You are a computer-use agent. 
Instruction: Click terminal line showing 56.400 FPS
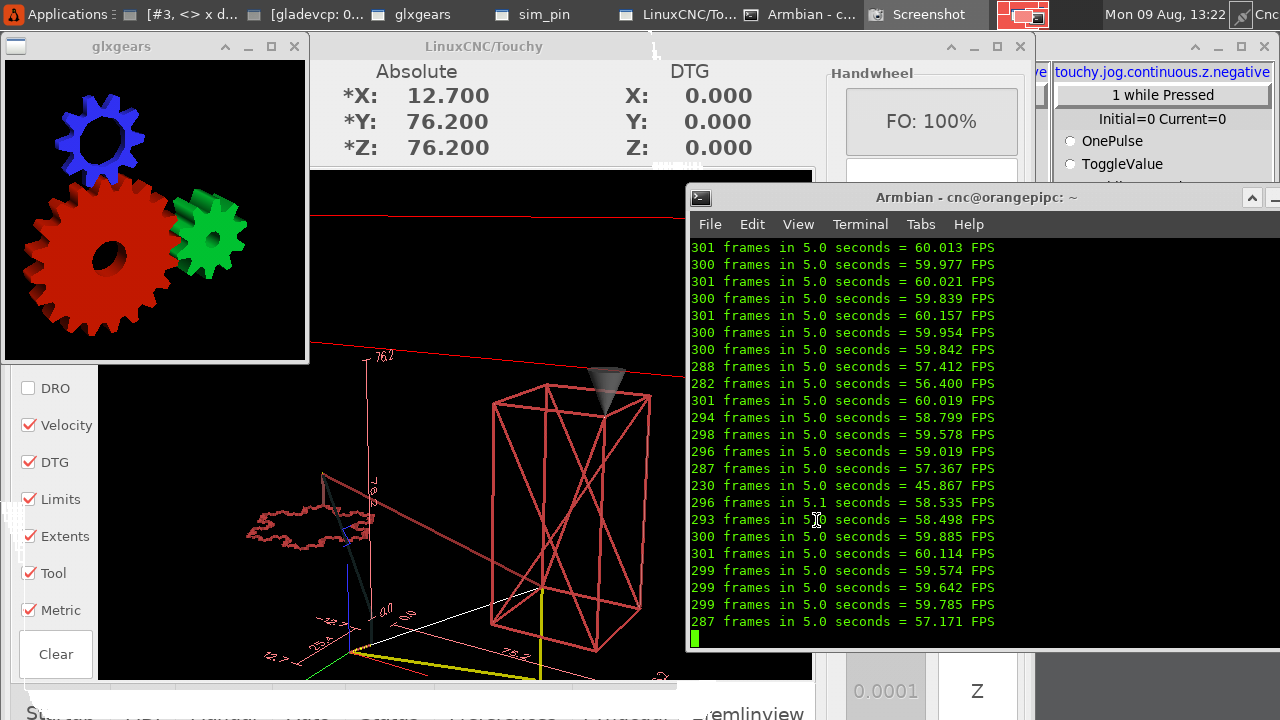coord(843,384)
